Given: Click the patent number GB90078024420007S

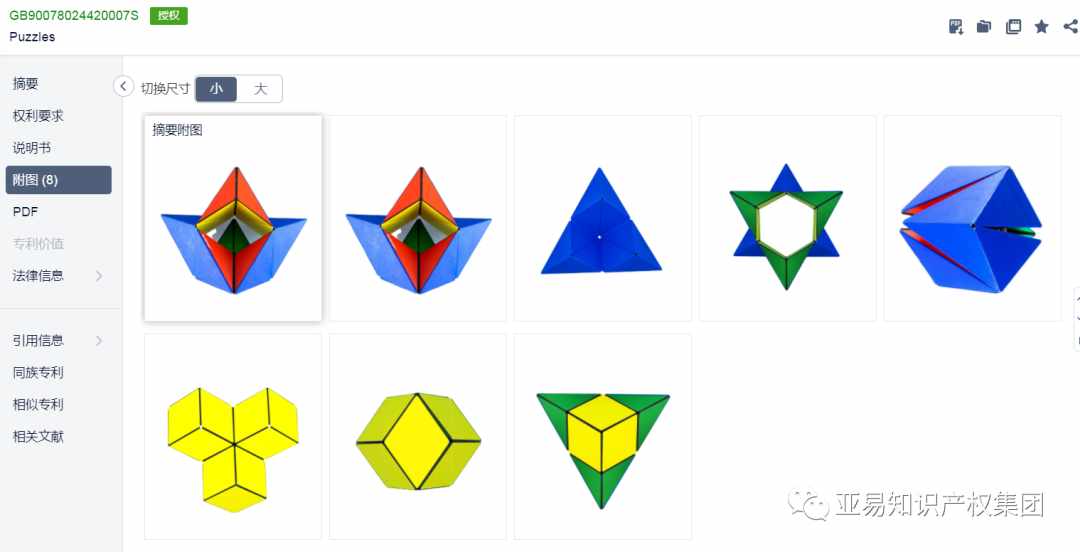Looking at the screenshot, I should pos(74,15).
